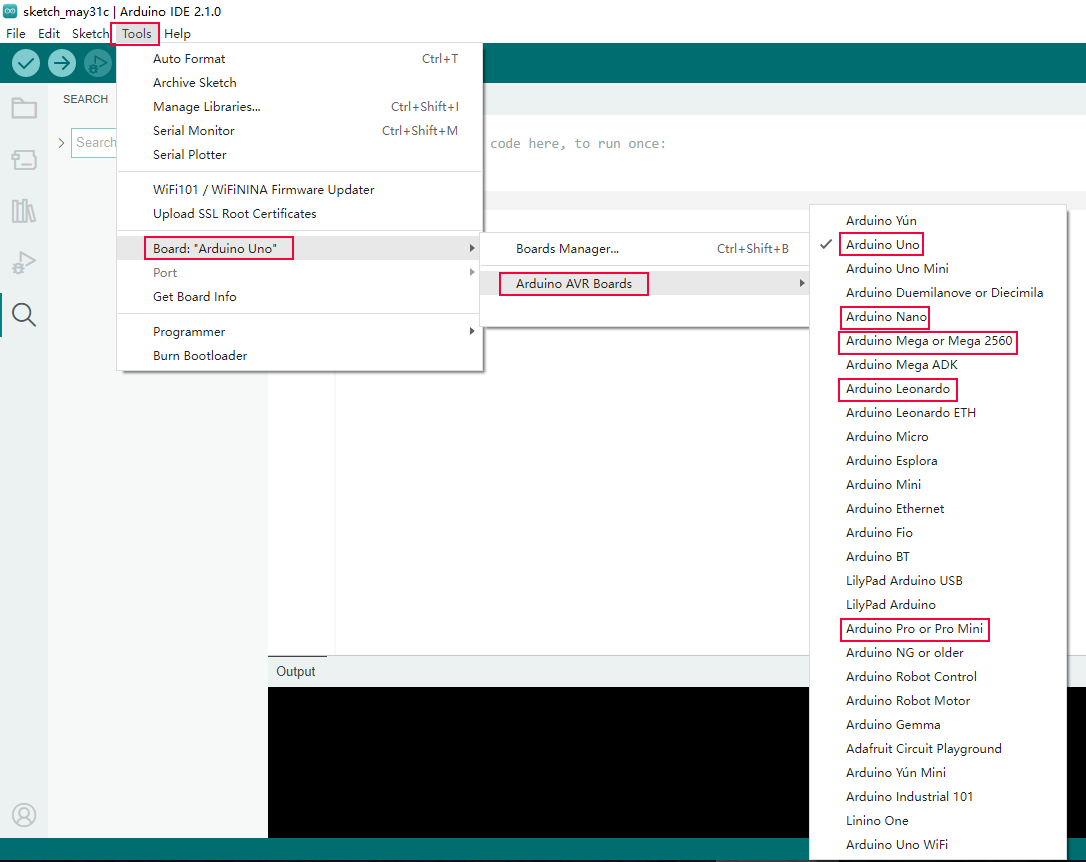1086x862 pixels.
Task: Expand the search panel chevron
Action: click(61, 143)
